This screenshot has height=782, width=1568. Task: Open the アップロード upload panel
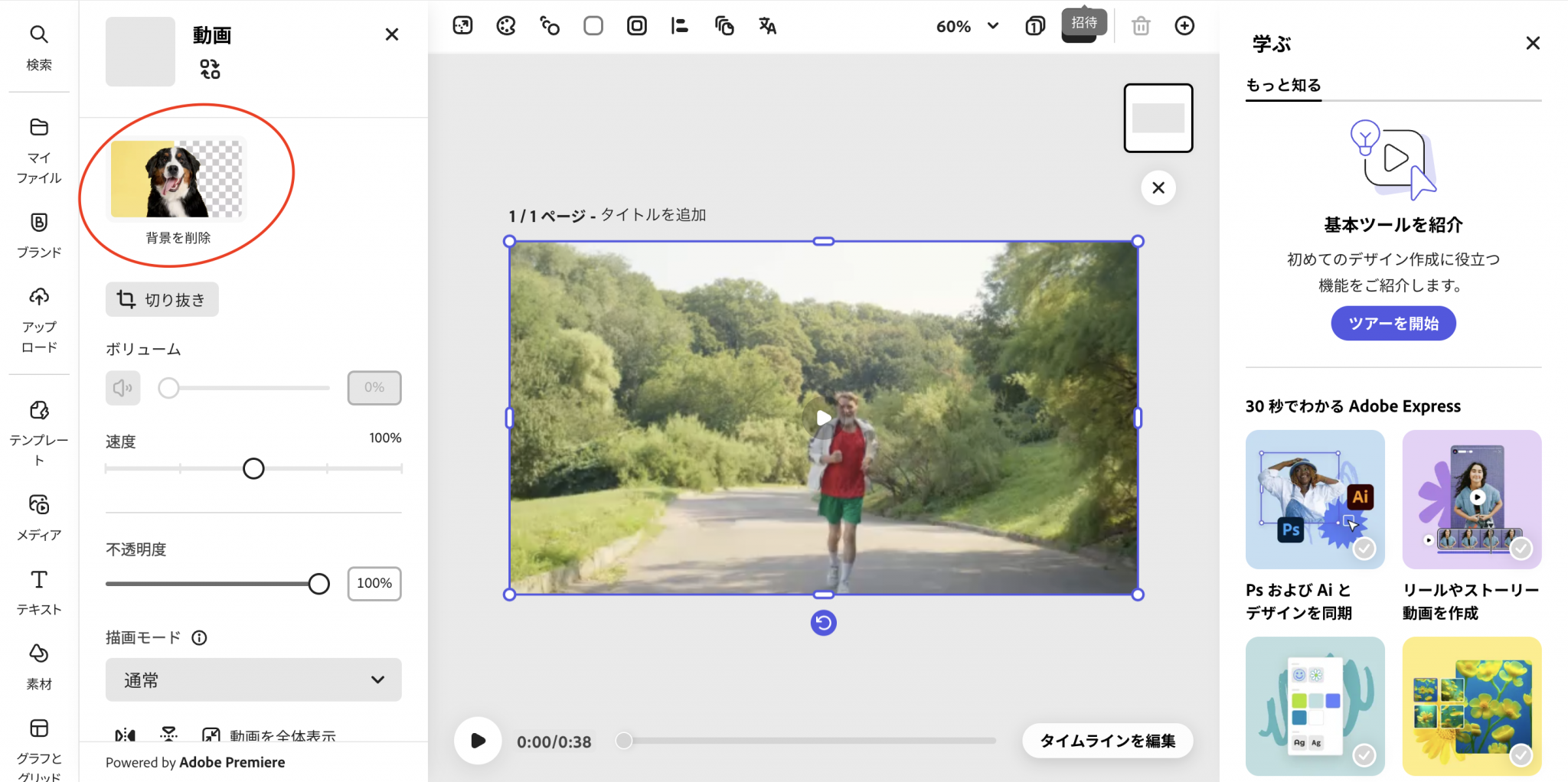pos(39,321)
